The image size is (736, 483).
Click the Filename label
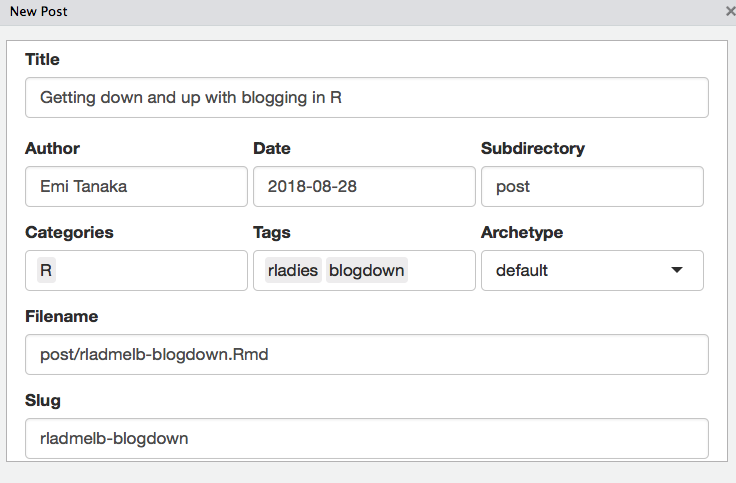(61, 316)
